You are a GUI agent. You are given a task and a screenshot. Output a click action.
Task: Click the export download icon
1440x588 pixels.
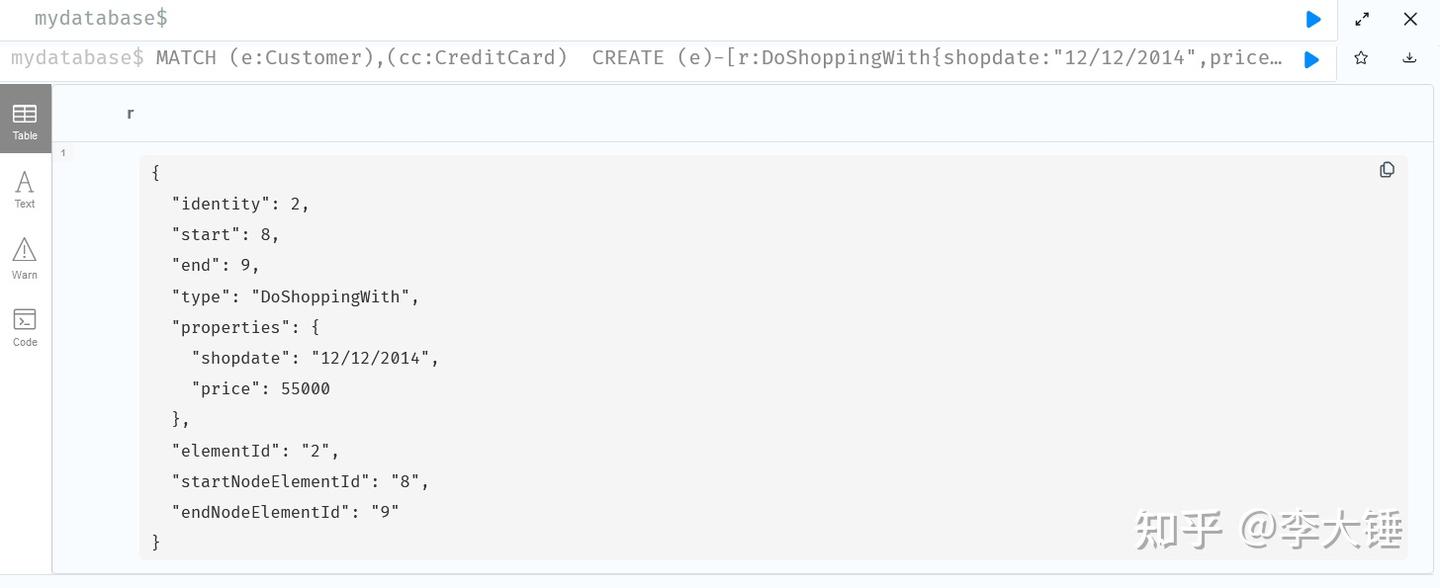click(x=1409, y=58)
